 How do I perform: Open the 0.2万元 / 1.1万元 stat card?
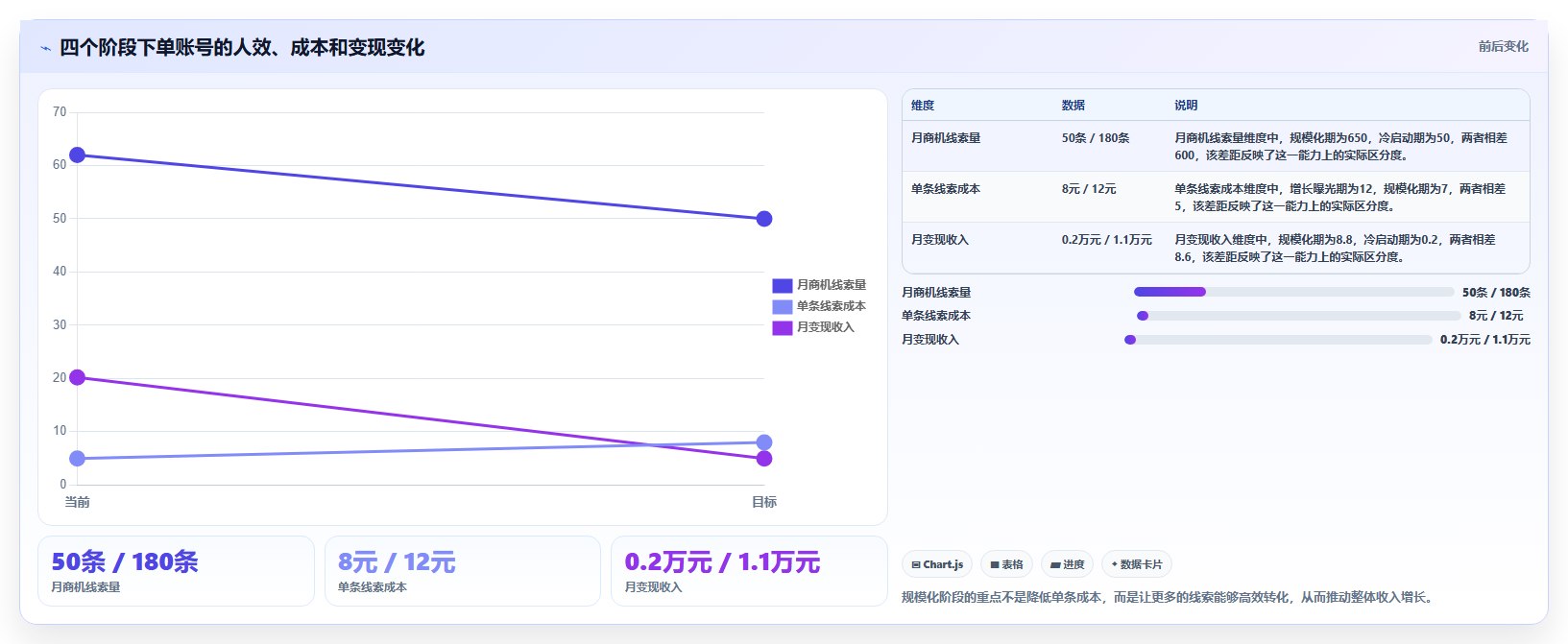coord(749,571)
